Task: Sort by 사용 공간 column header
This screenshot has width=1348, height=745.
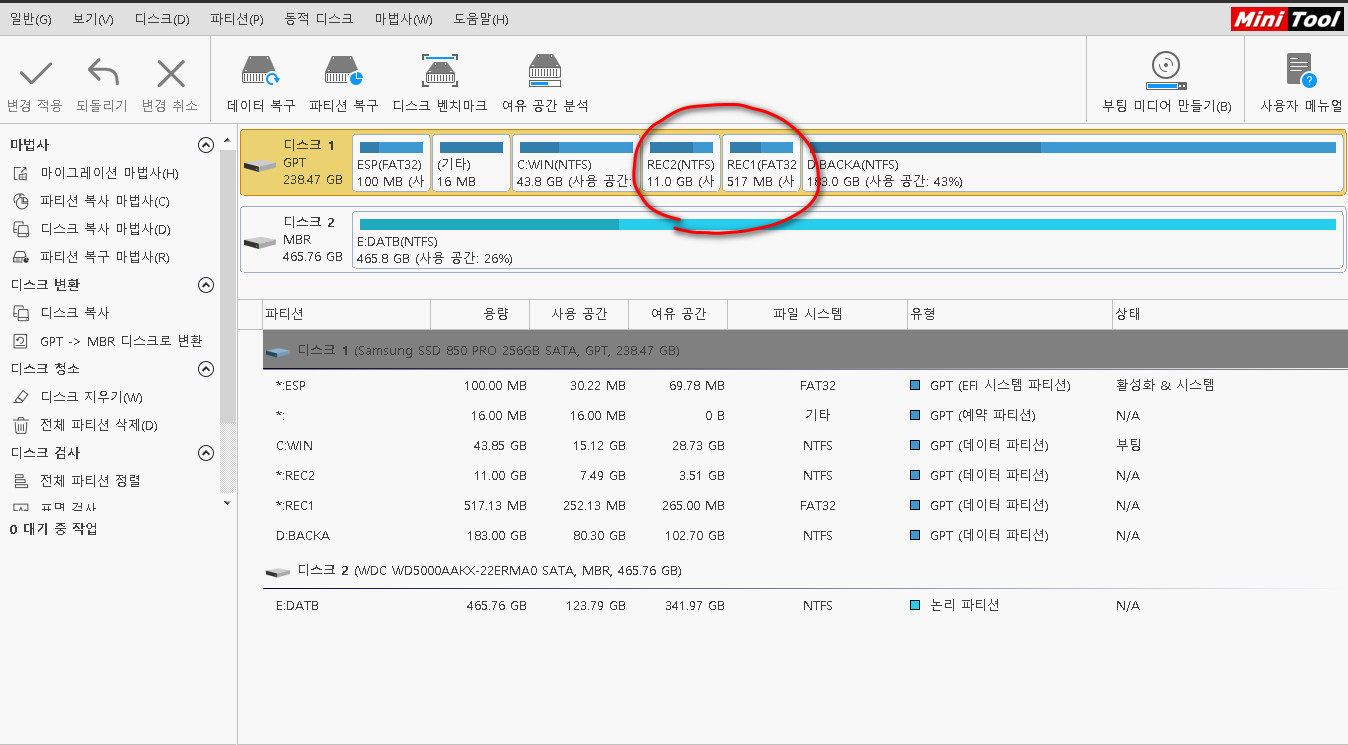Action: click(579, 314)
